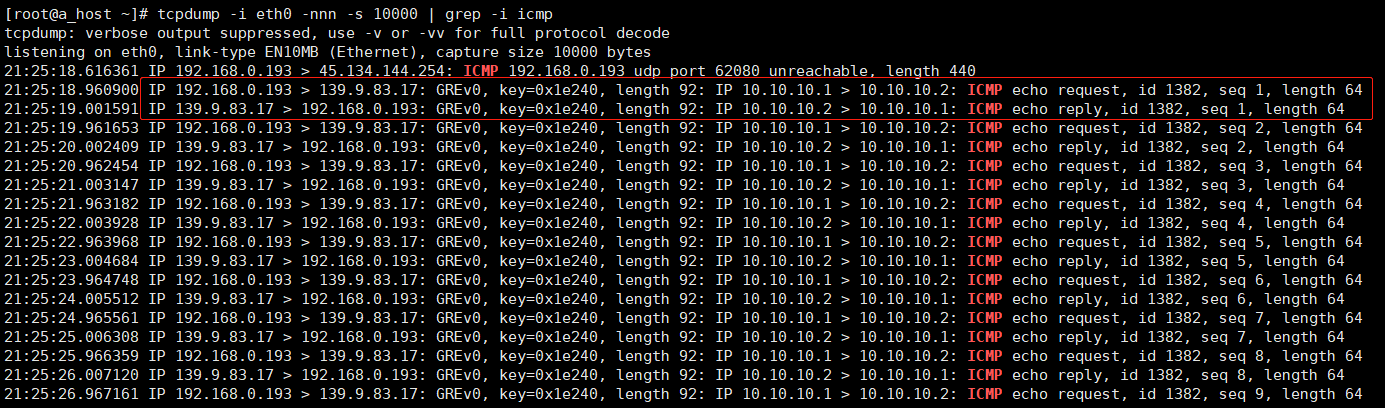This screenshot has height=408, width=1385.
Task: Click the echo request seq 9 text
Action: [x=1187, y=394]
